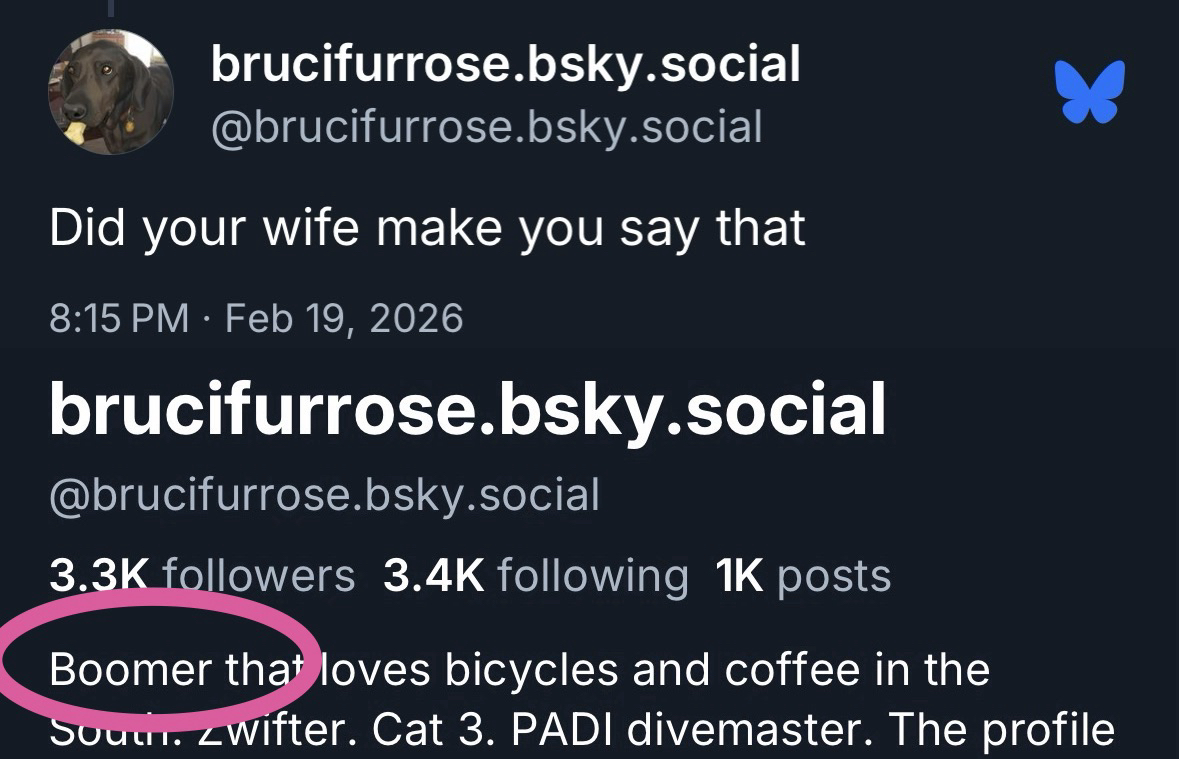This screenshot has height=759, width=1179.
Task: Click the bold author name beside the avatar
Action: coord(505,65)
